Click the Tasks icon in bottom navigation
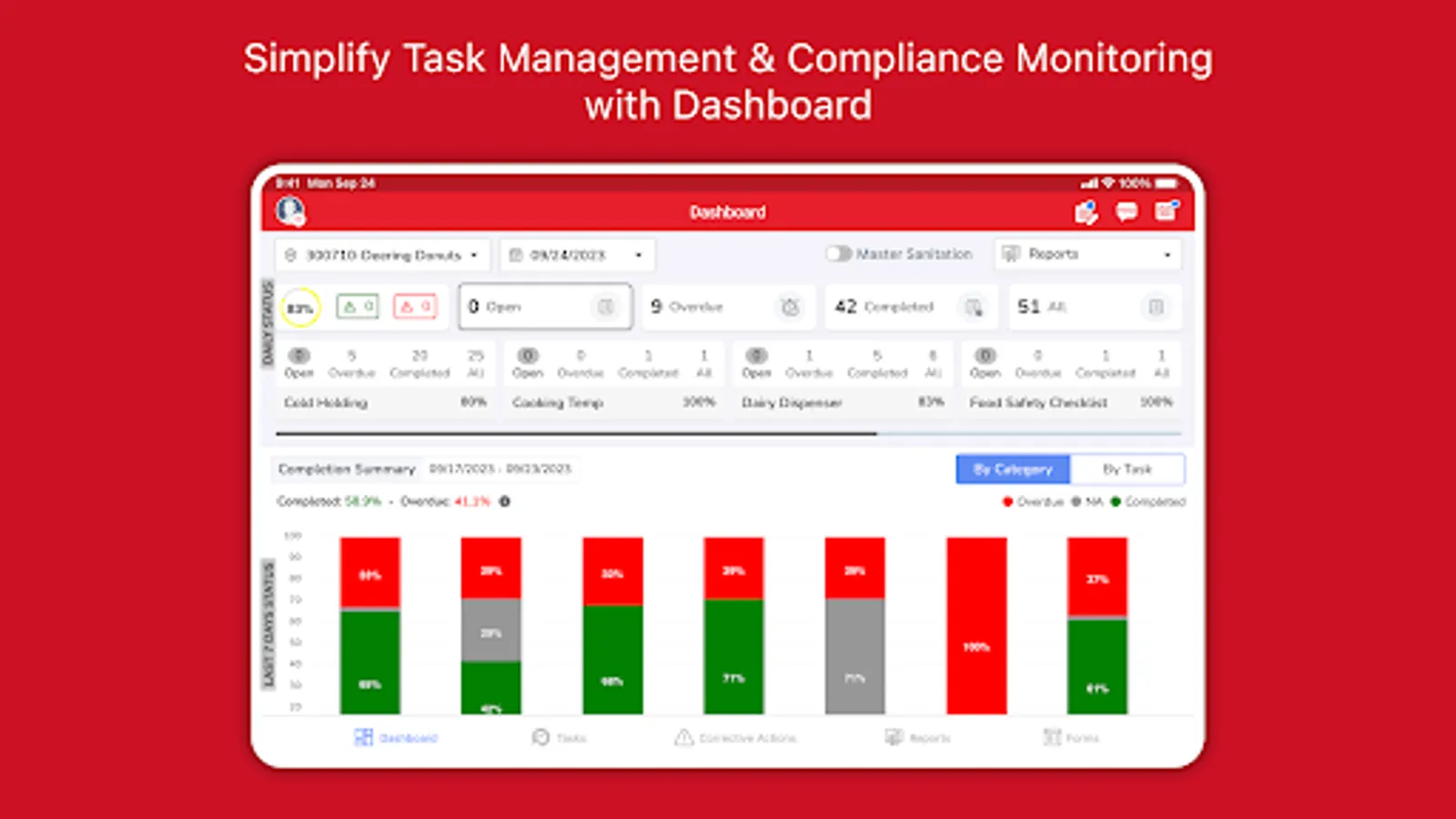Screen dimensions: 1456x819 (x=541, y=737)
